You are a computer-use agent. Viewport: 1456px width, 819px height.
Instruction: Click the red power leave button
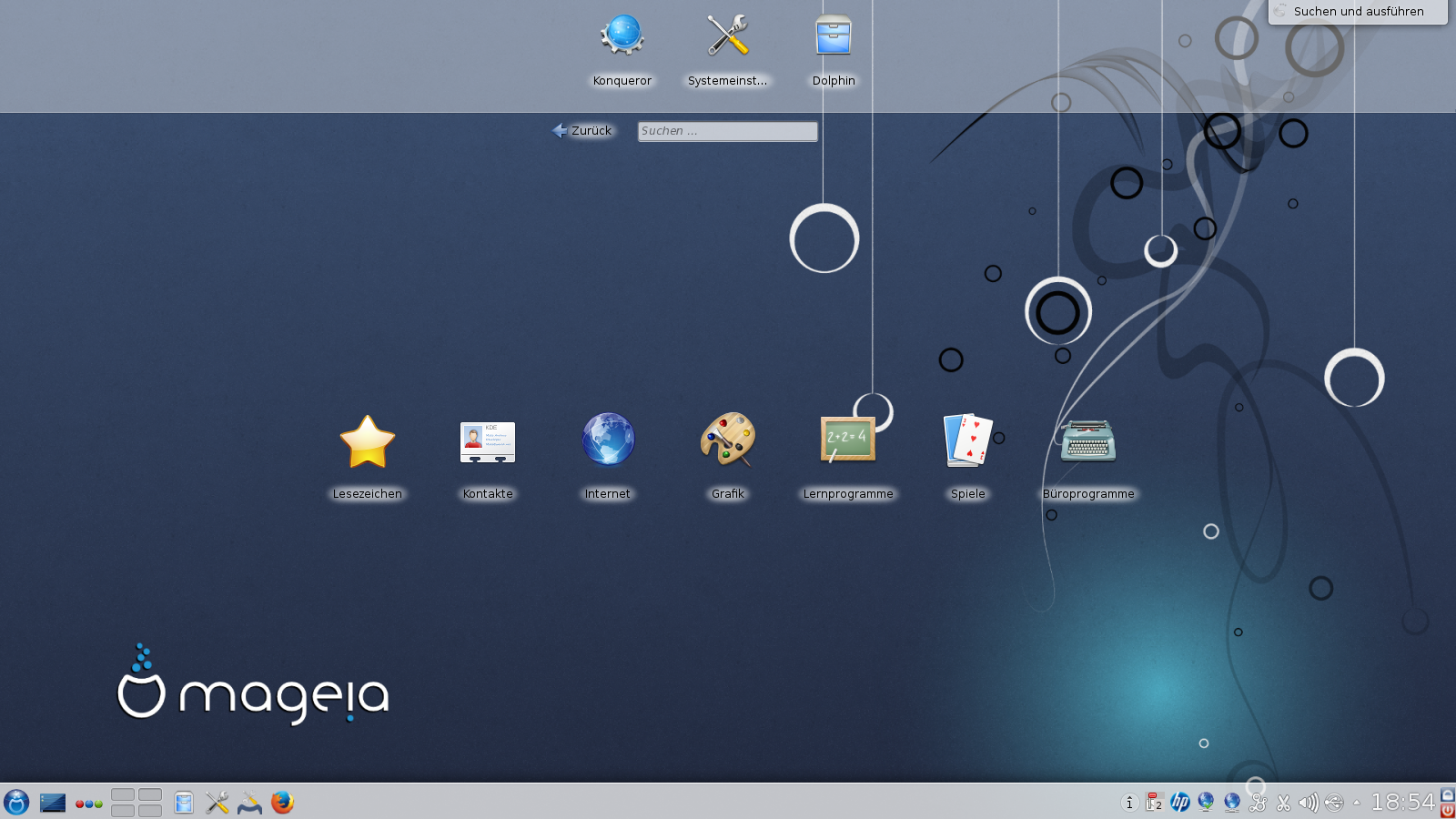click(x=1448, y=811)
